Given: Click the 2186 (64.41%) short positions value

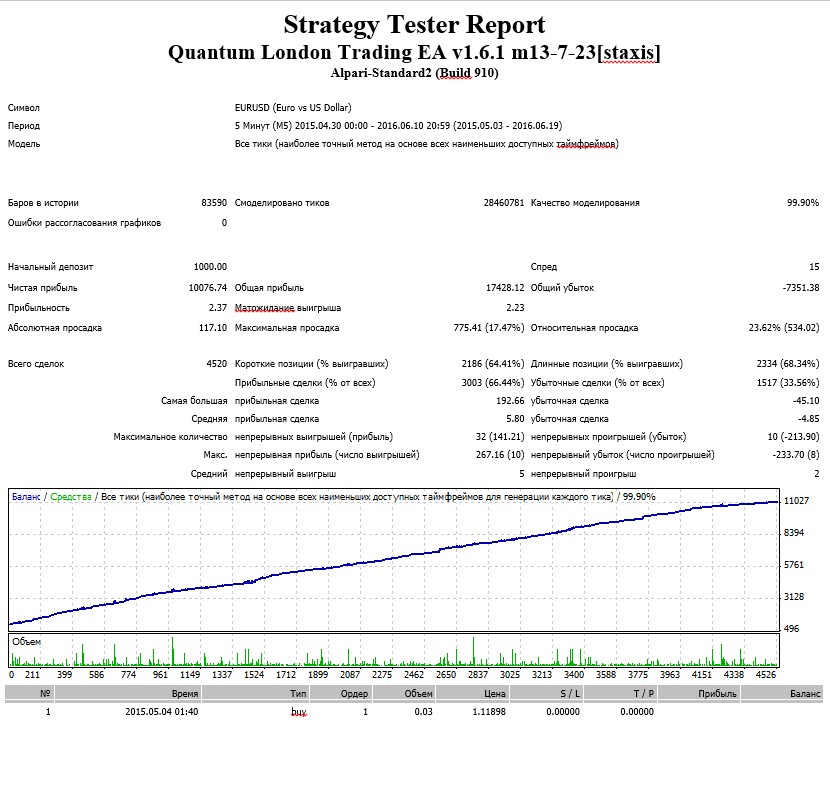Looking at the screenshot, I should [492, 364].
